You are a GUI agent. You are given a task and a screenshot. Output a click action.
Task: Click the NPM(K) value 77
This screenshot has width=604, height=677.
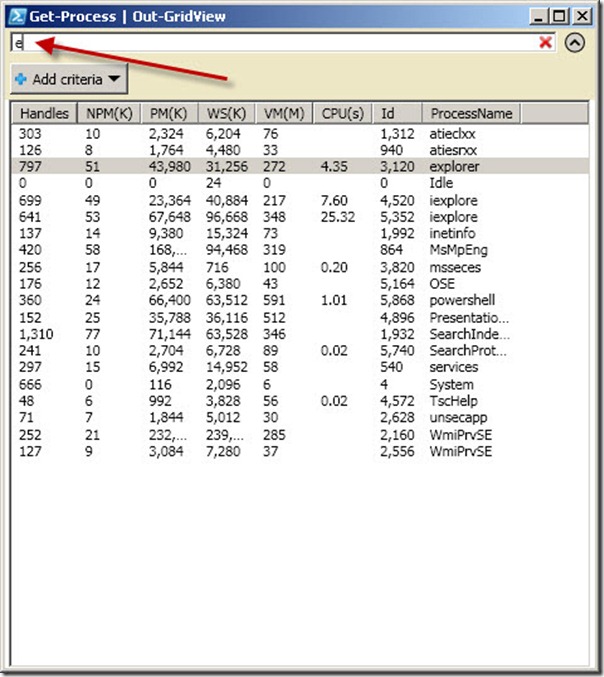92,334
